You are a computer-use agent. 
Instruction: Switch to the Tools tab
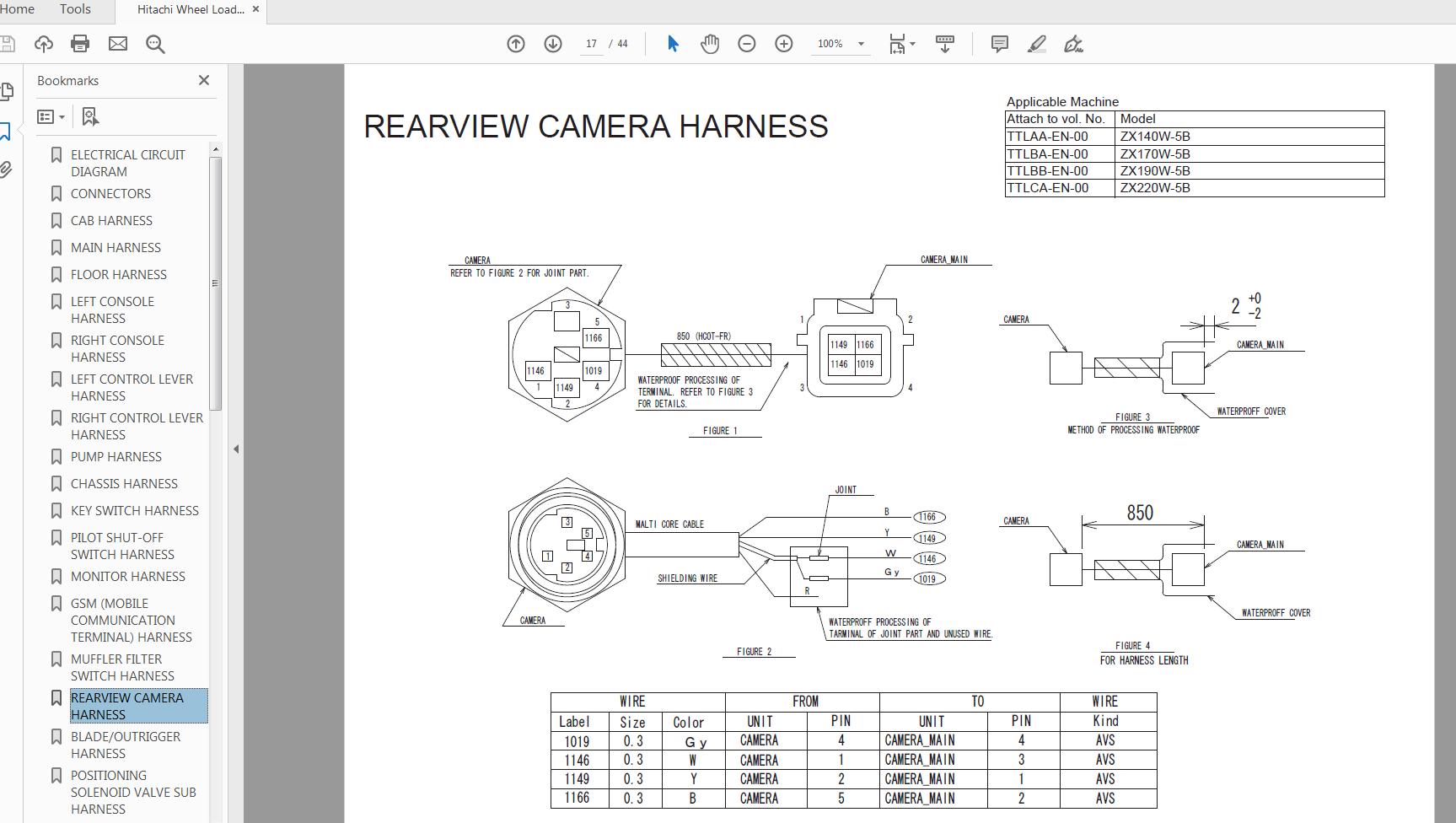pyautogui.click(x=74, y=9)
